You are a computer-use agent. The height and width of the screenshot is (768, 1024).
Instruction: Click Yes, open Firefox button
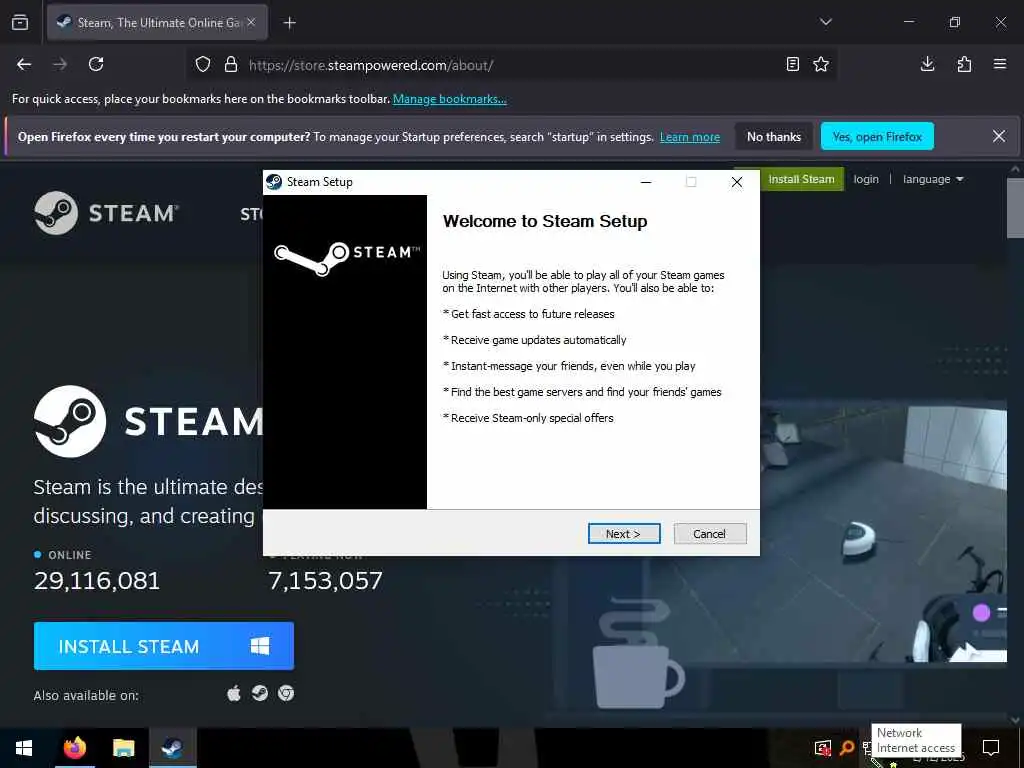pos(877,136)
